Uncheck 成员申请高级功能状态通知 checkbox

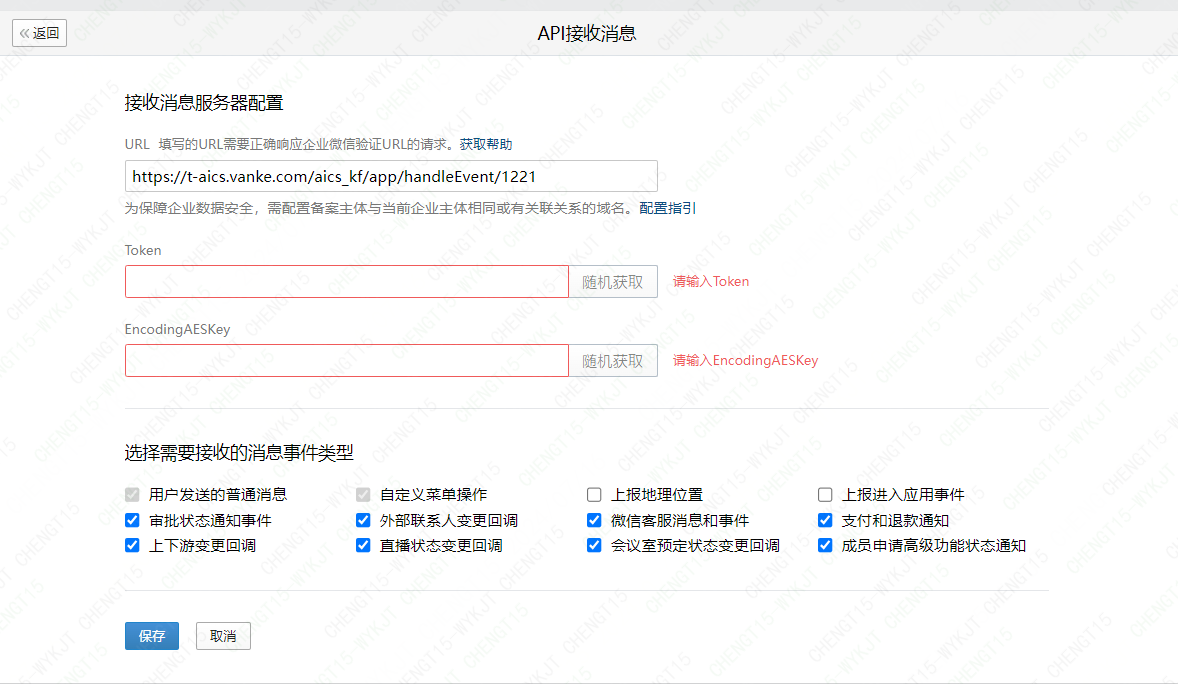[x=825, y=545]
